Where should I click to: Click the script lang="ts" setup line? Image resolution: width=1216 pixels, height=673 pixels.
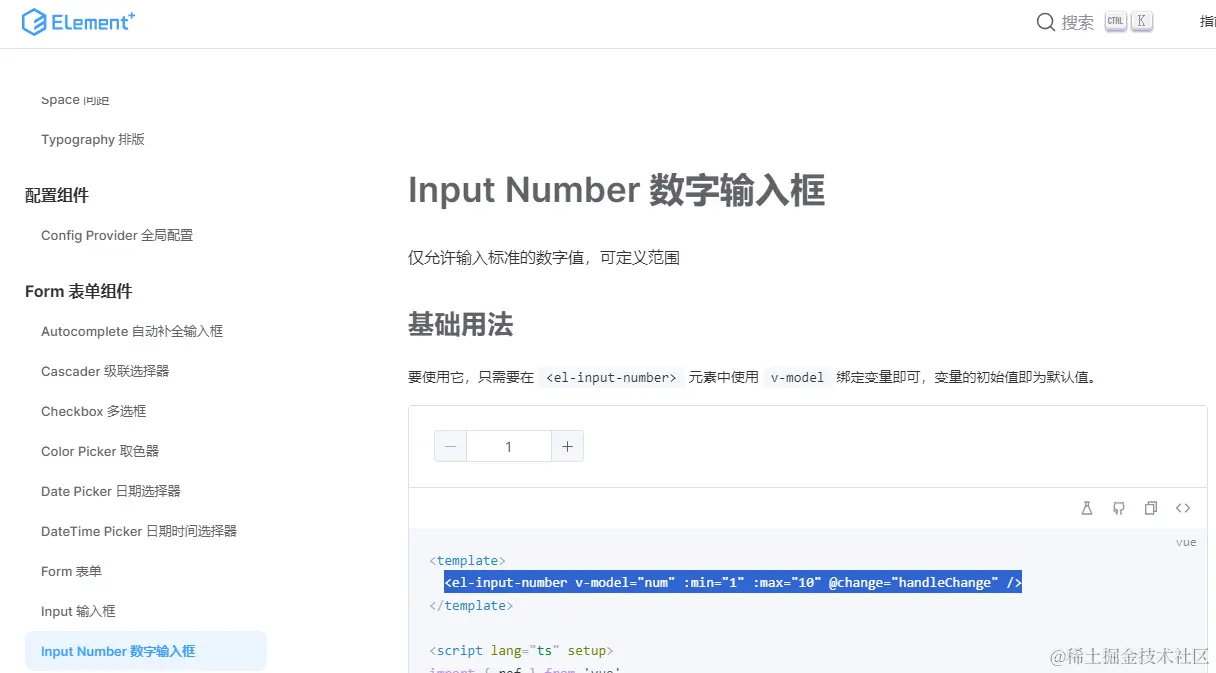pyautogui.click(x=521, y=650)
